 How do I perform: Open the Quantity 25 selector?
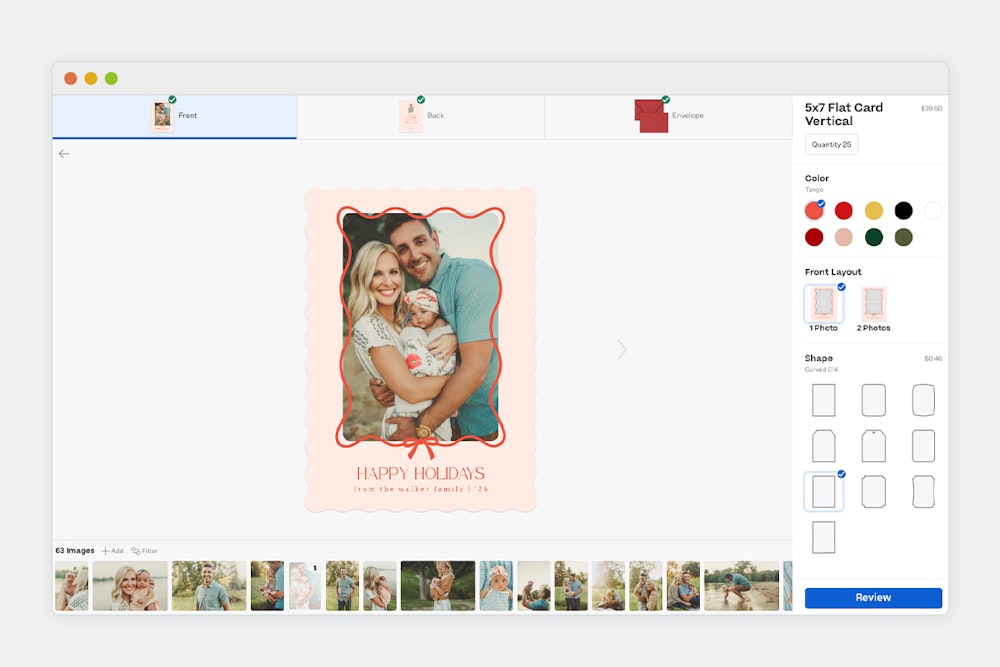[x=831, y=145]
